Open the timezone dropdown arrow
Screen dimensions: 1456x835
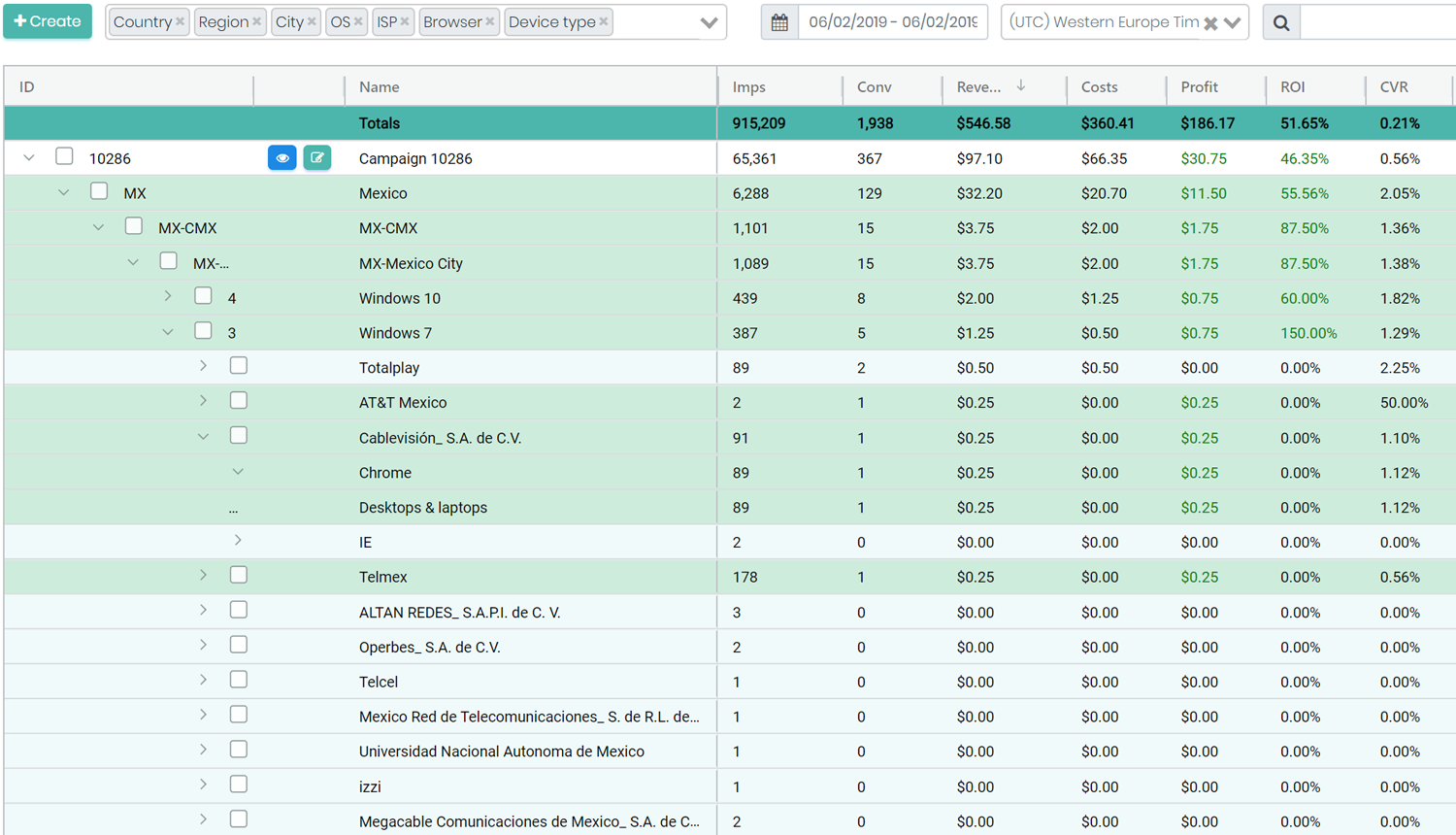[x=1233, y=22]
